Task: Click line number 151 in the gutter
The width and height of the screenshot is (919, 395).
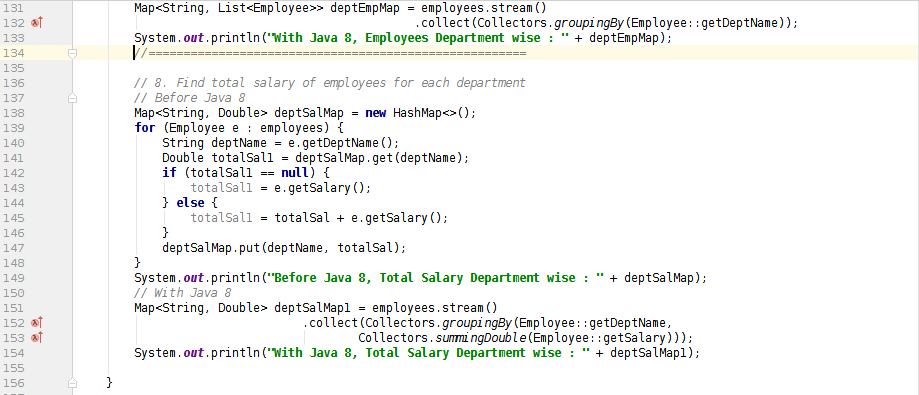Action: point(14,308)
